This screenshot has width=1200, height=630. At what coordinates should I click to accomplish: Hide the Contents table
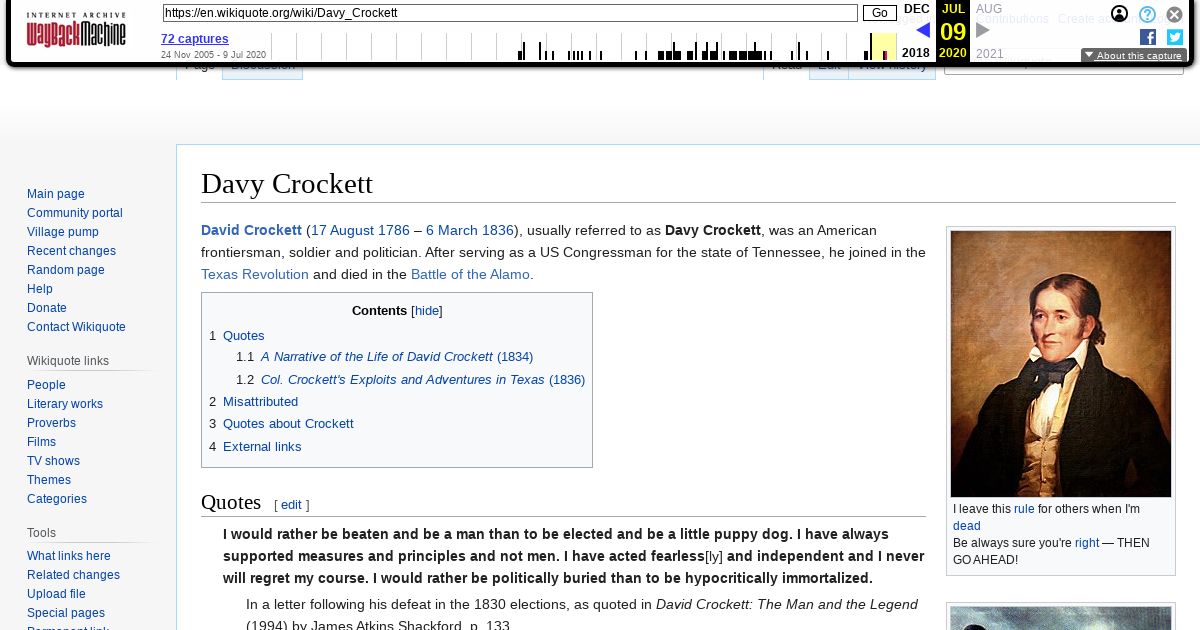tap(427, 311)
